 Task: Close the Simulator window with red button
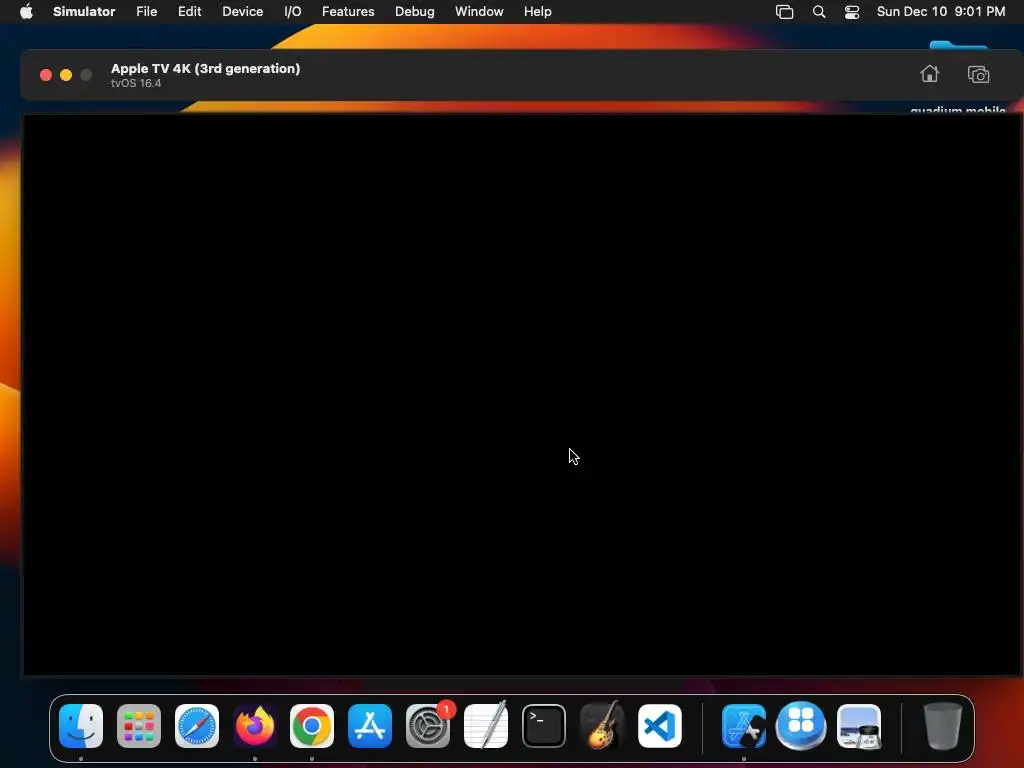coord(46,75)
